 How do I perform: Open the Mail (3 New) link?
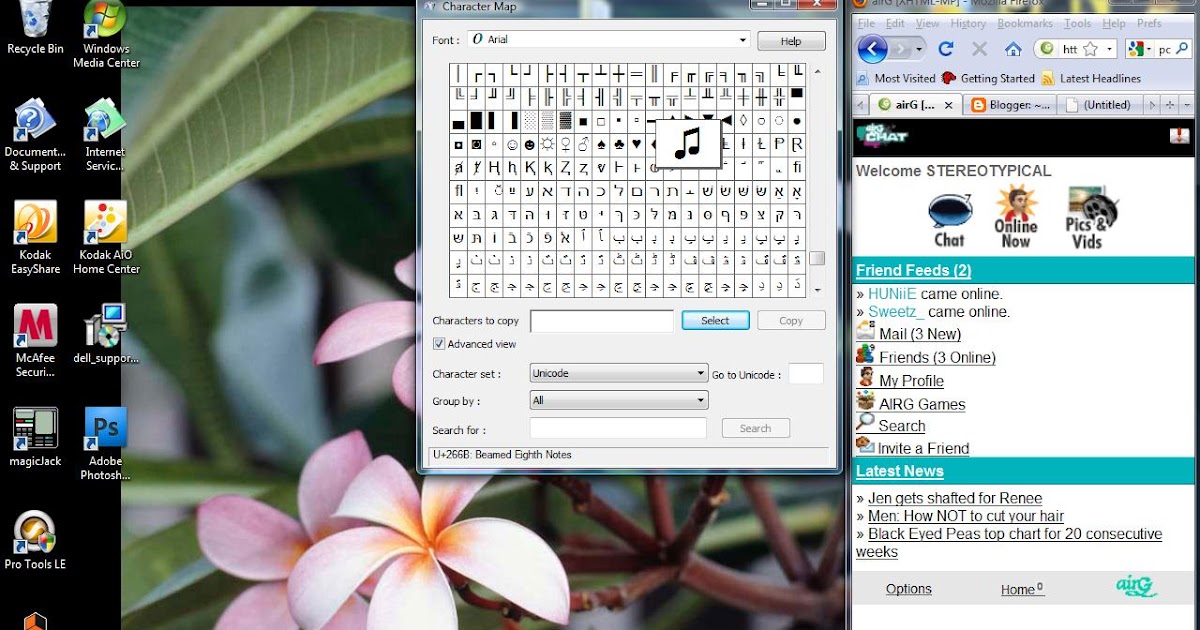pos(920,334)
